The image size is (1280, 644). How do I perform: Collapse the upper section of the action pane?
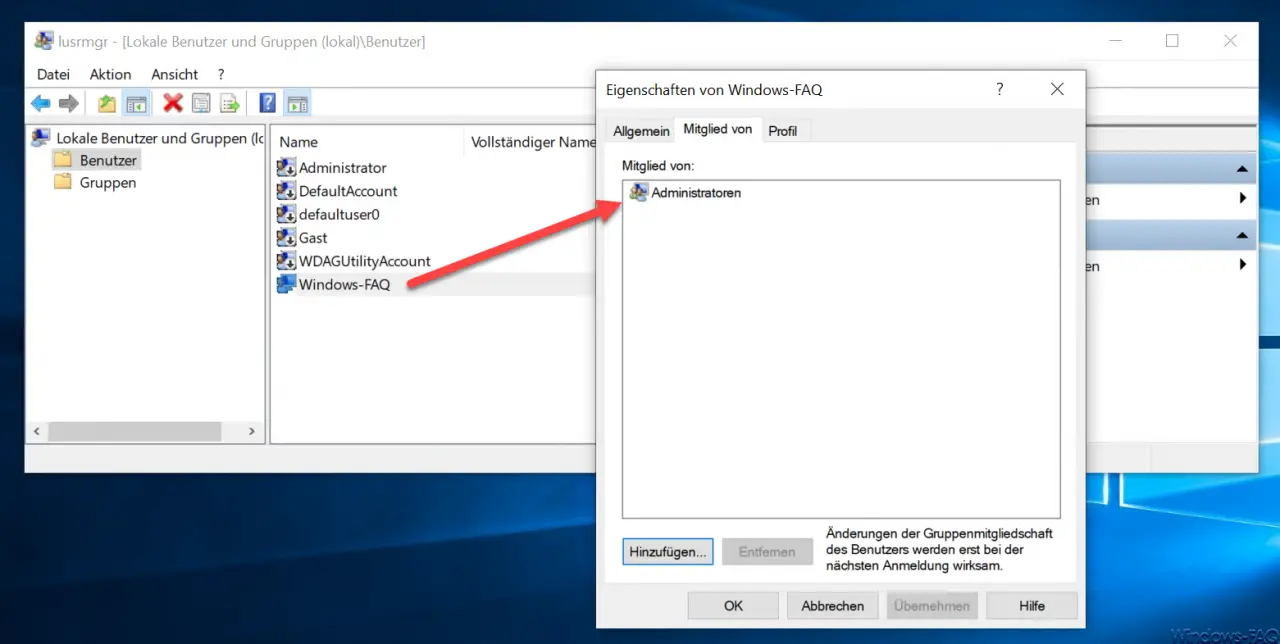click(1242, 169)
